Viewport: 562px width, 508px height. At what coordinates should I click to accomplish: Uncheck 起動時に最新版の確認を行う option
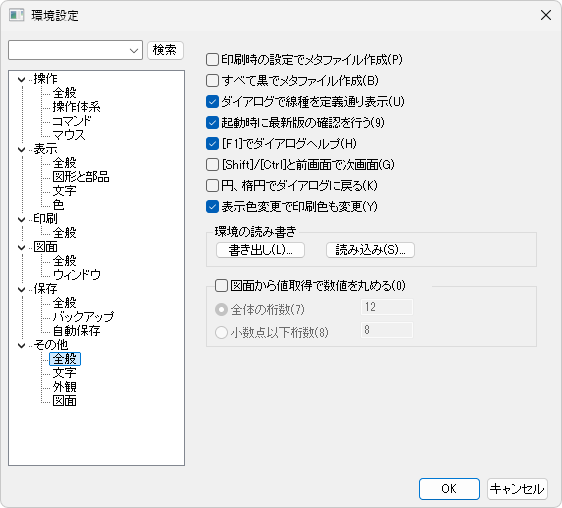click(212, 123)
